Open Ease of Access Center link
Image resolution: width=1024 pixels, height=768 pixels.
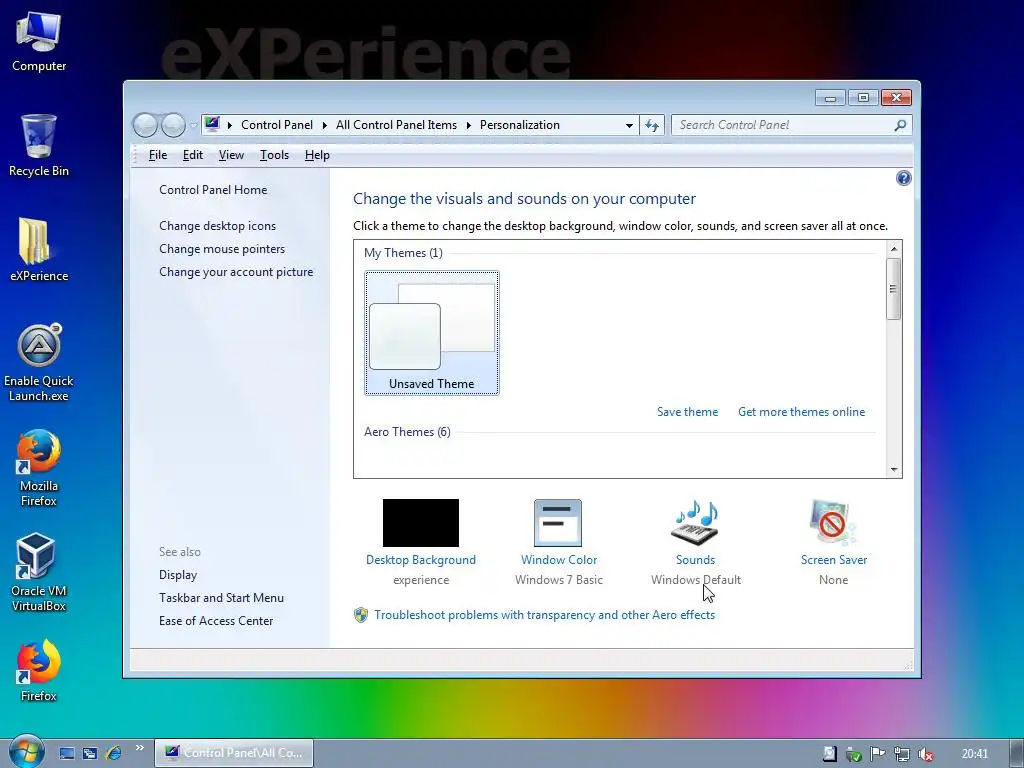(x=216, y=621)
